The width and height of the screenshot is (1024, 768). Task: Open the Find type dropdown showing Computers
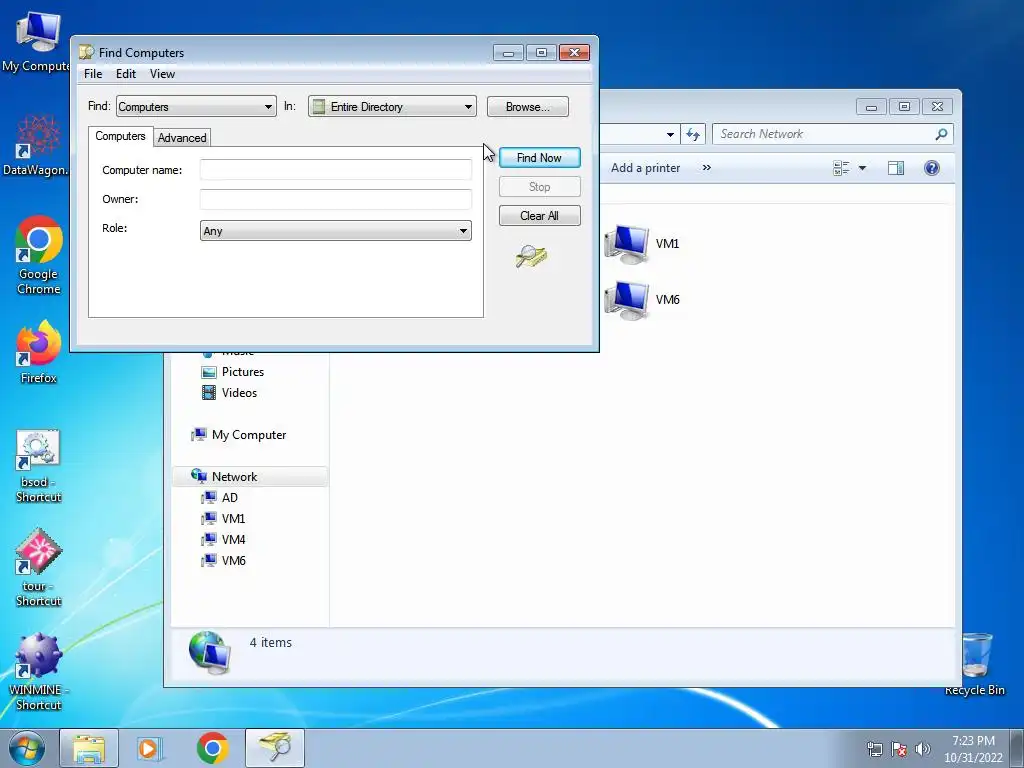[x=196, y=106]
